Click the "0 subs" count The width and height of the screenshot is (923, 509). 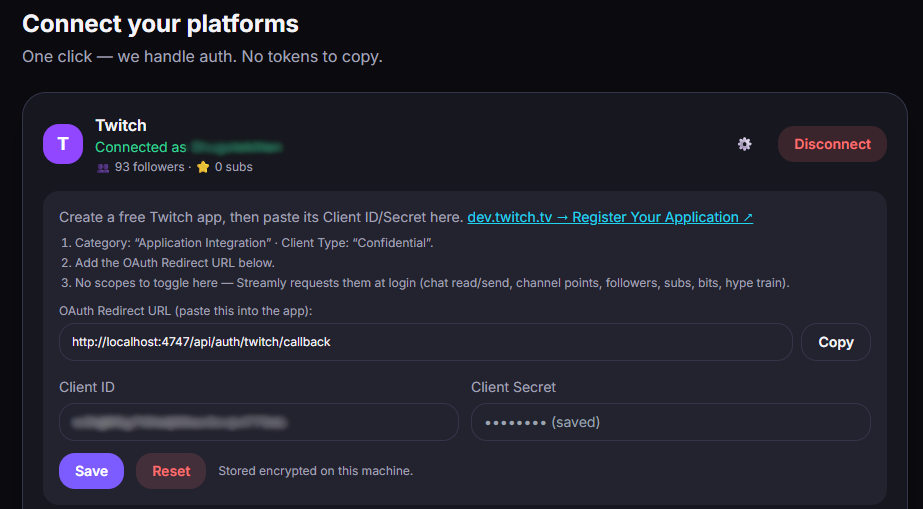point(234,167)
